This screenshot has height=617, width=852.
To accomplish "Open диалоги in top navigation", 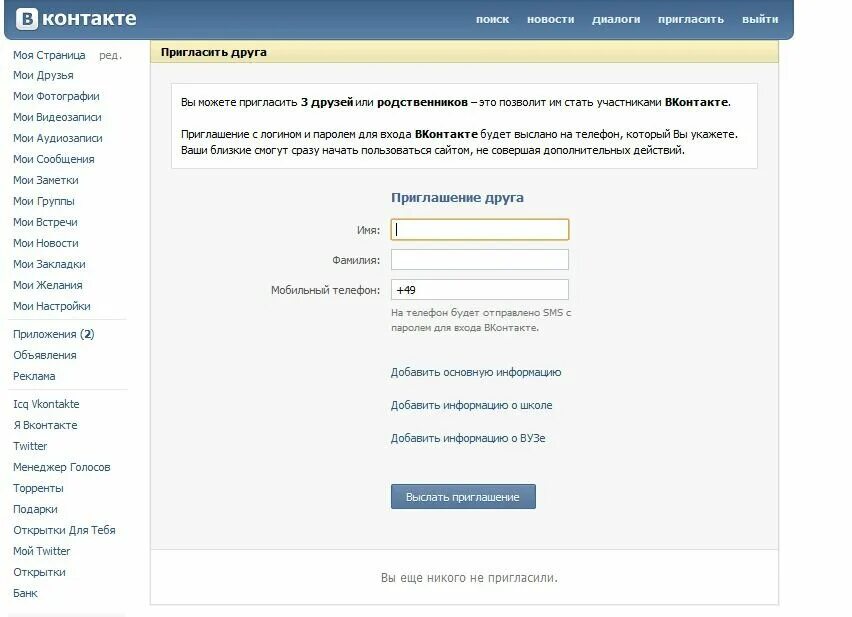I will 616,20.
